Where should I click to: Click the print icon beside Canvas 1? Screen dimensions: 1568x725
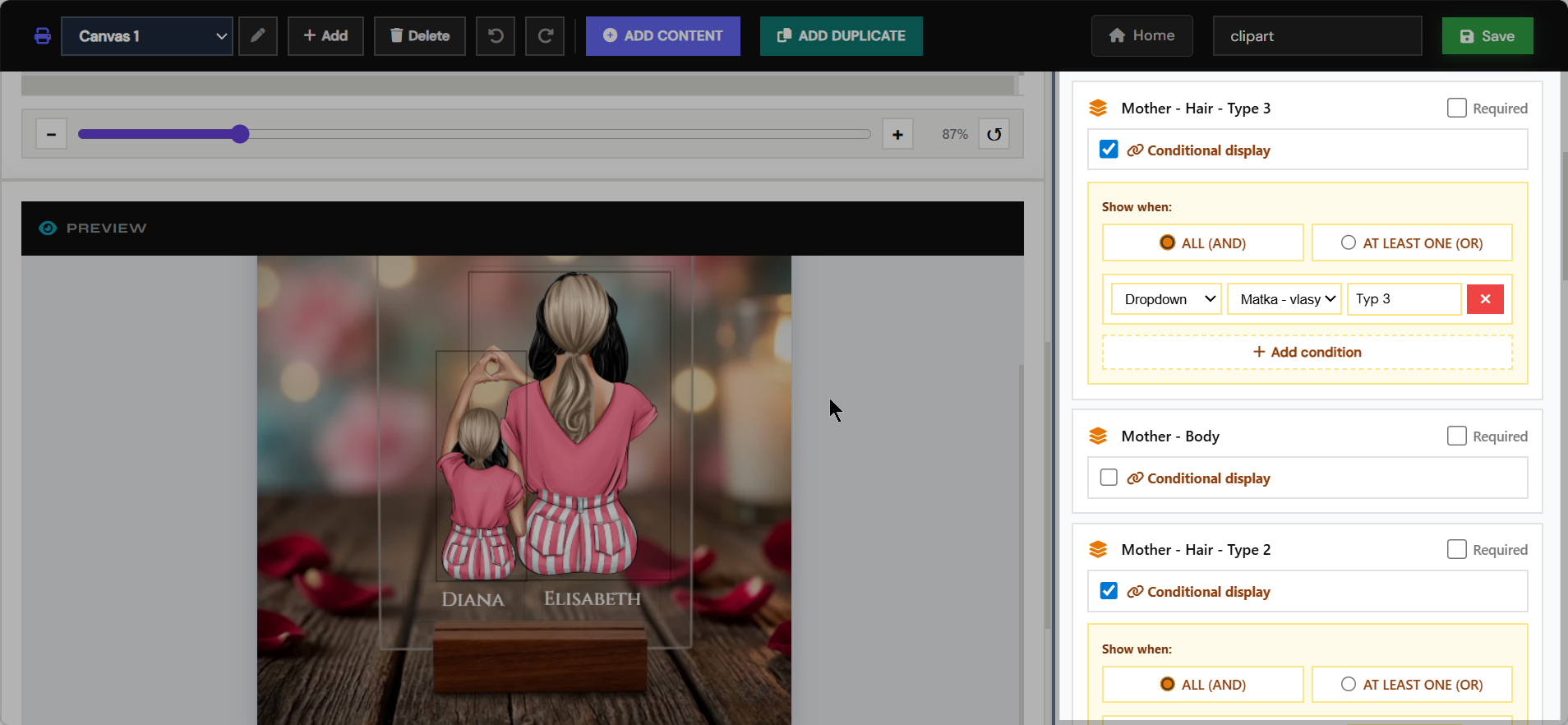tap(43, 36)
